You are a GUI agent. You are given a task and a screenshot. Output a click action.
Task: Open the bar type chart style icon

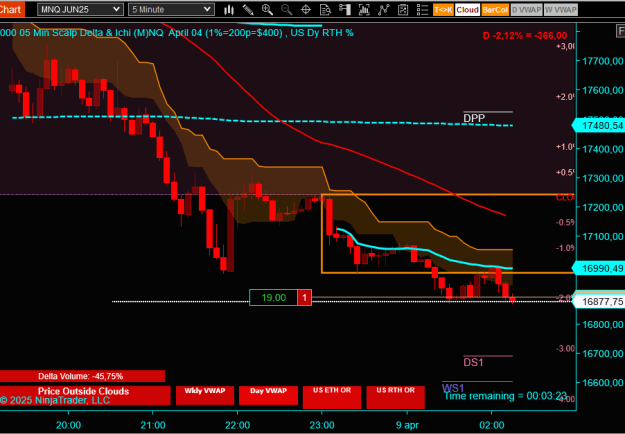click(x=229, y=10)
